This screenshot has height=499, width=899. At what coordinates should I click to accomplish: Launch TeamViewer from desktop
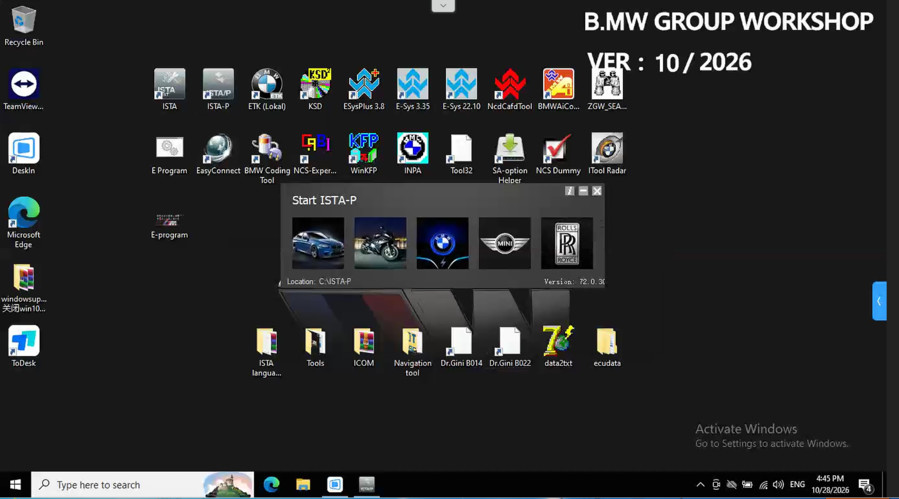click(23, 84)
